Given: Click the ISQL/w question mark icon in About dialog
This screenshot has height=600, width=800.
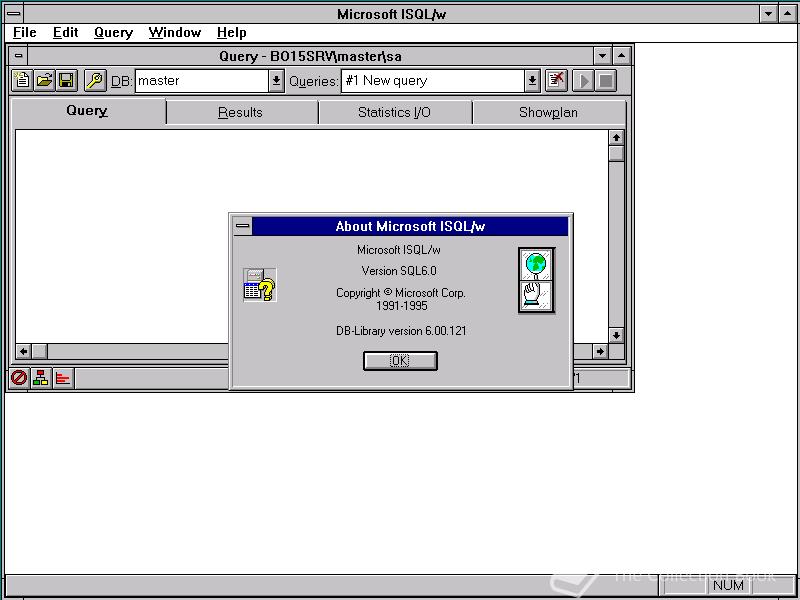Looking at the screenshot, I should [x=260, y=285].
